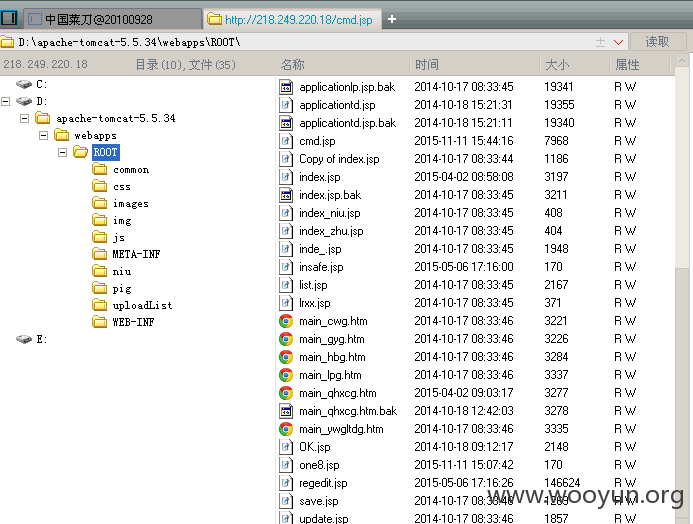Open a new tab with the plus button

[x=392, y=19]
